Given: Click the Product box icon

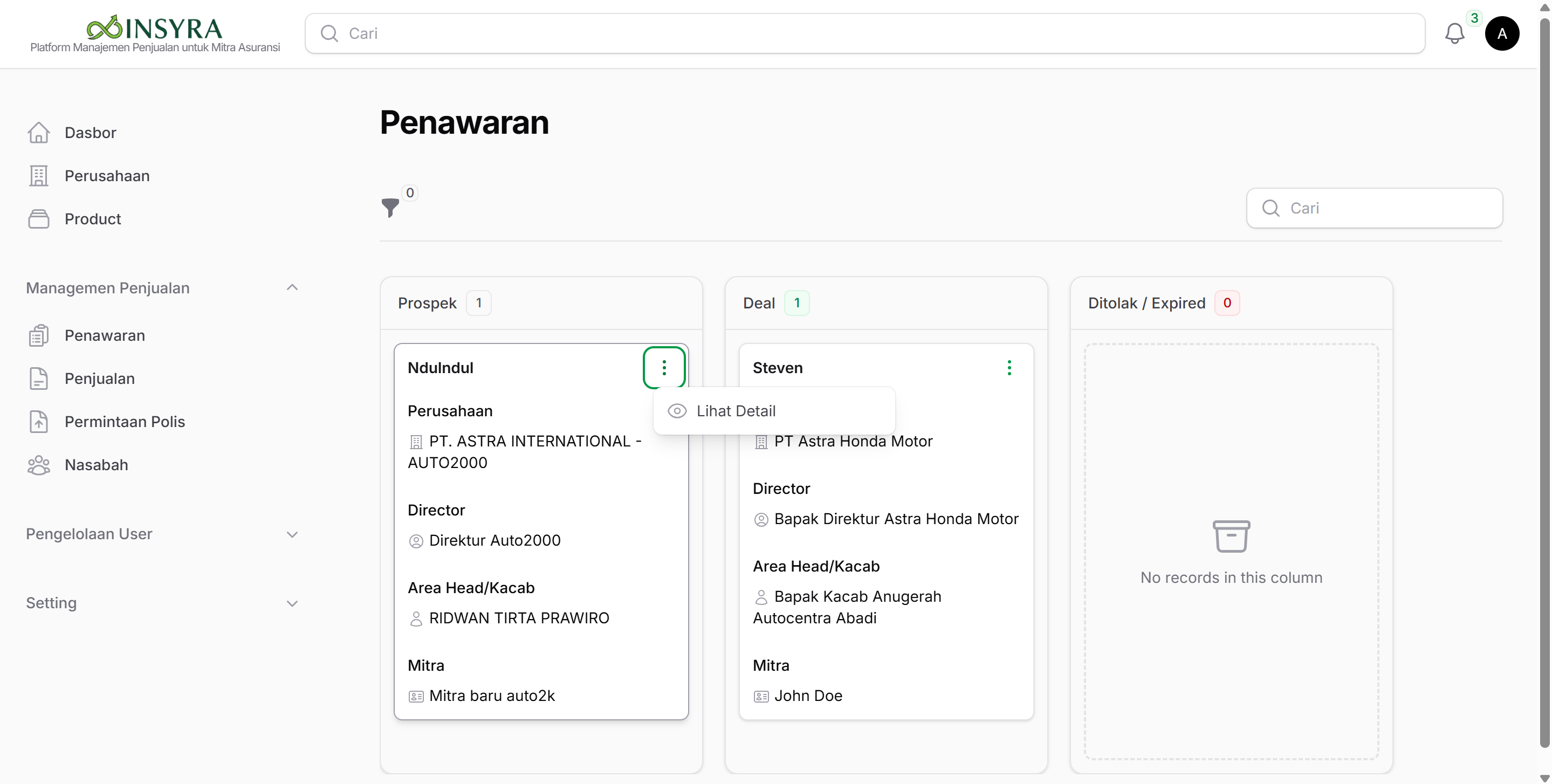Looking at the screenshot, I should pos(39,219).
